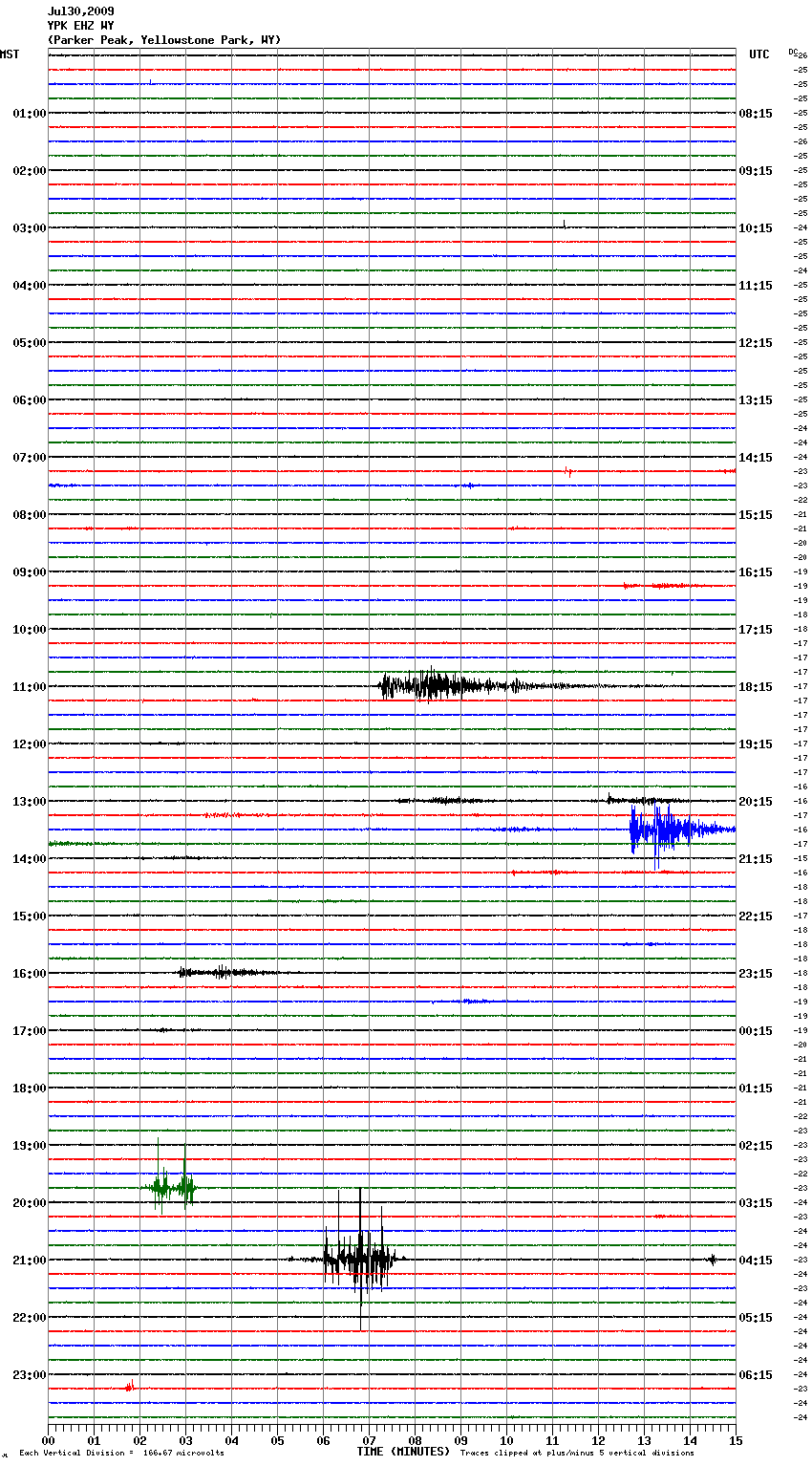Click the red disturbance below the 09:00 trace

point(667,585)
